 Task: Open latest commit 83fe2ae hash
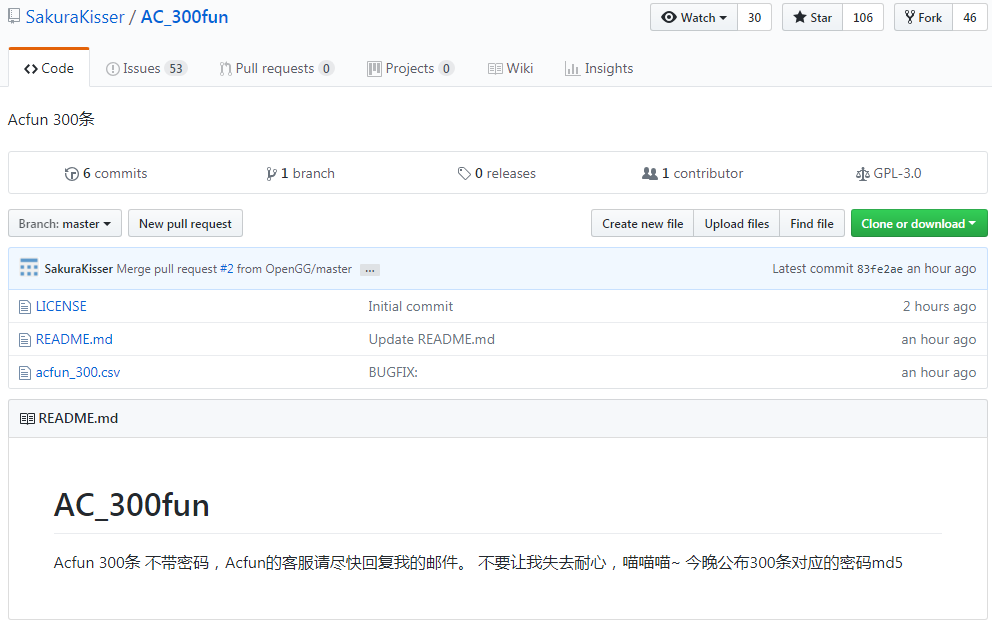[x=879, y=269]
